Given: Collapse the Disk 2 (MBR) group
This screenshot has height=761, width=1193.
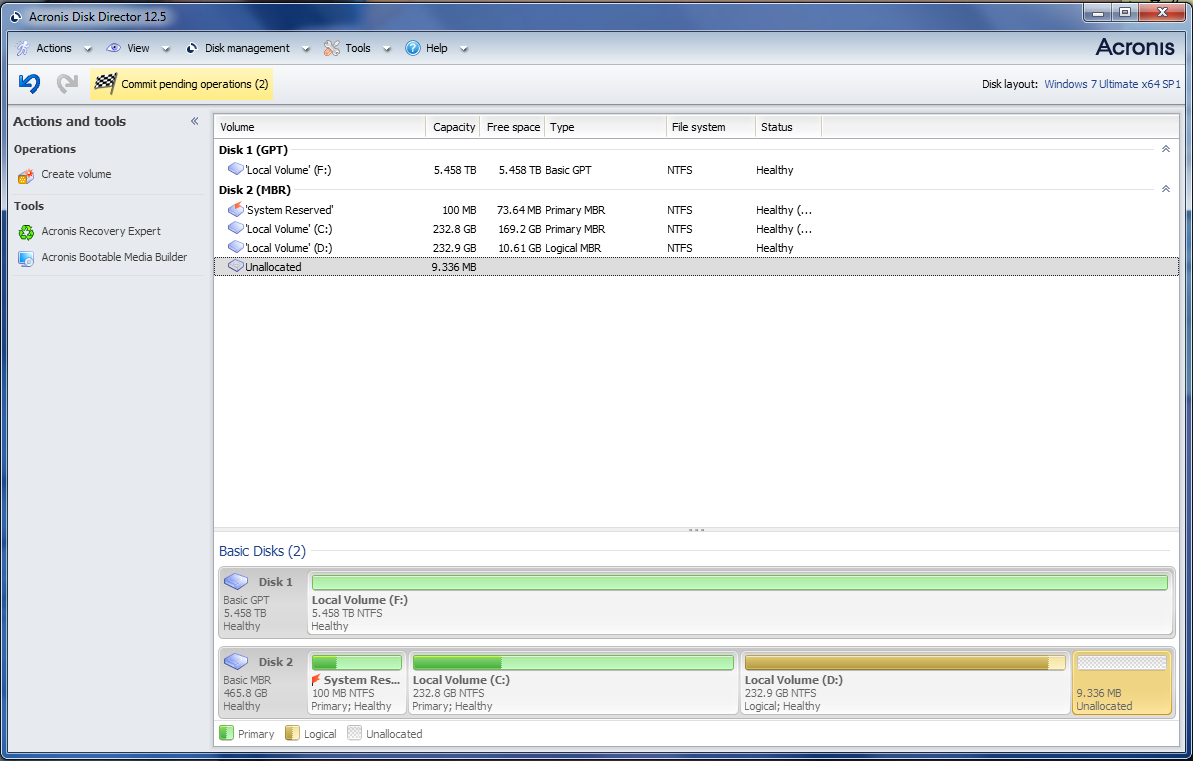Looking at the screenshot, I should click(x=1165, y=189).
